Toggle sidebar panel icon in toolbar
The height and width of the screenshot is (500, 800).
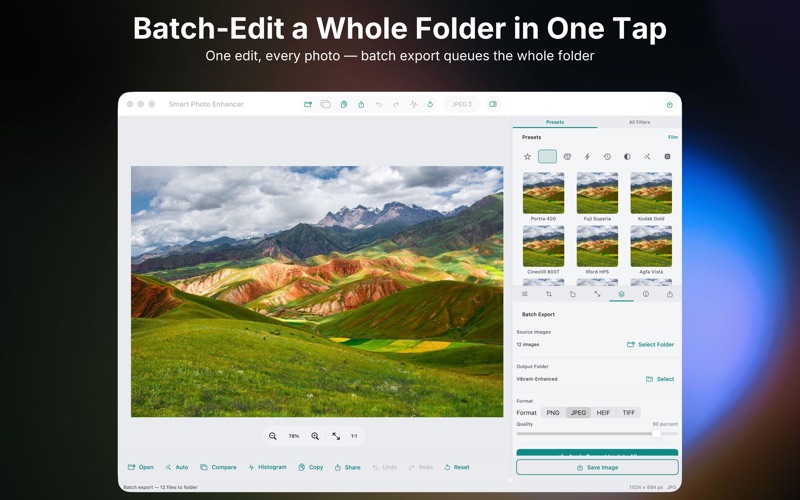[x=493, y=104]
